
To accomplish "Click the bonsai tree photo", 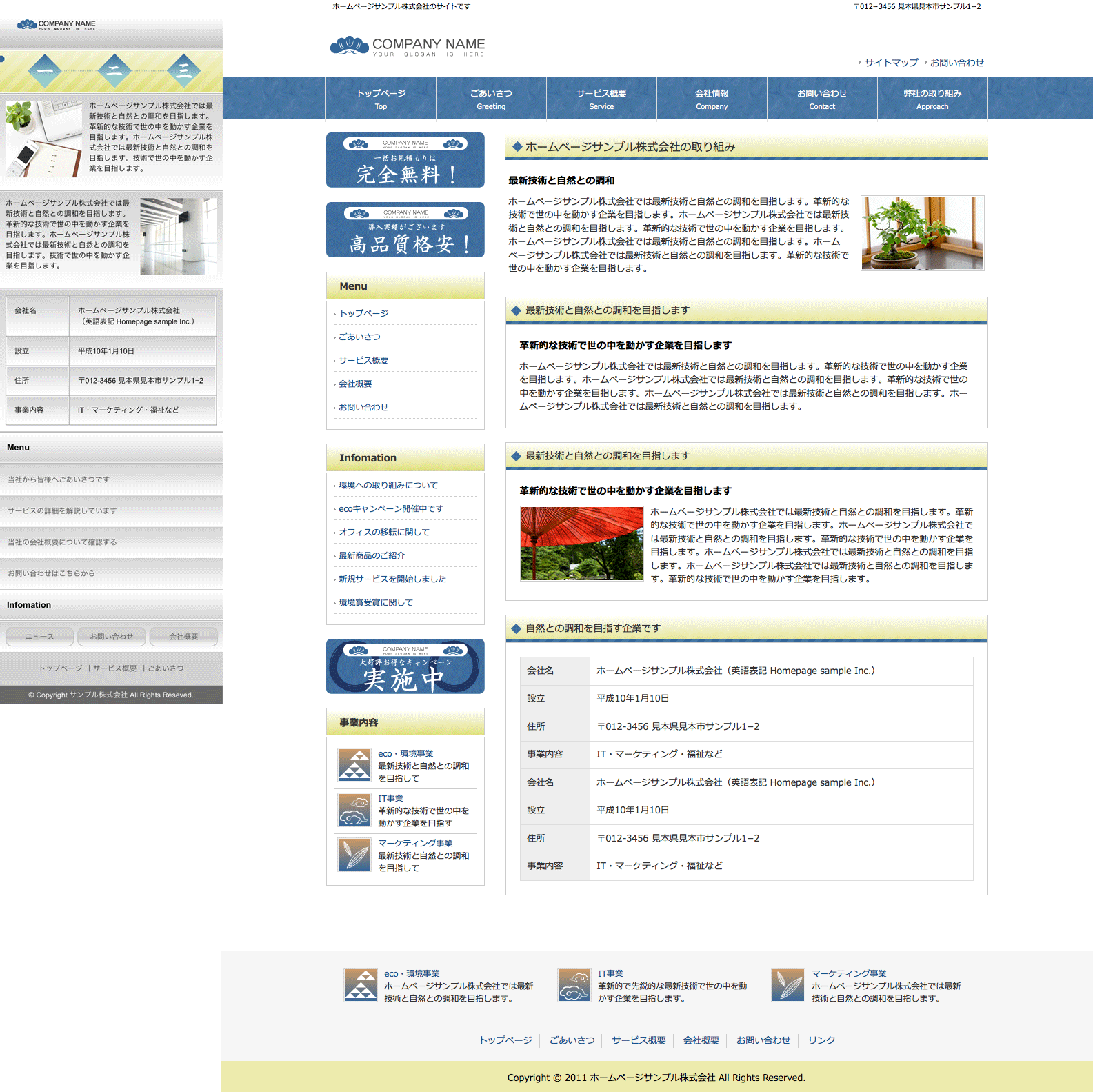I will pos(922,233).
